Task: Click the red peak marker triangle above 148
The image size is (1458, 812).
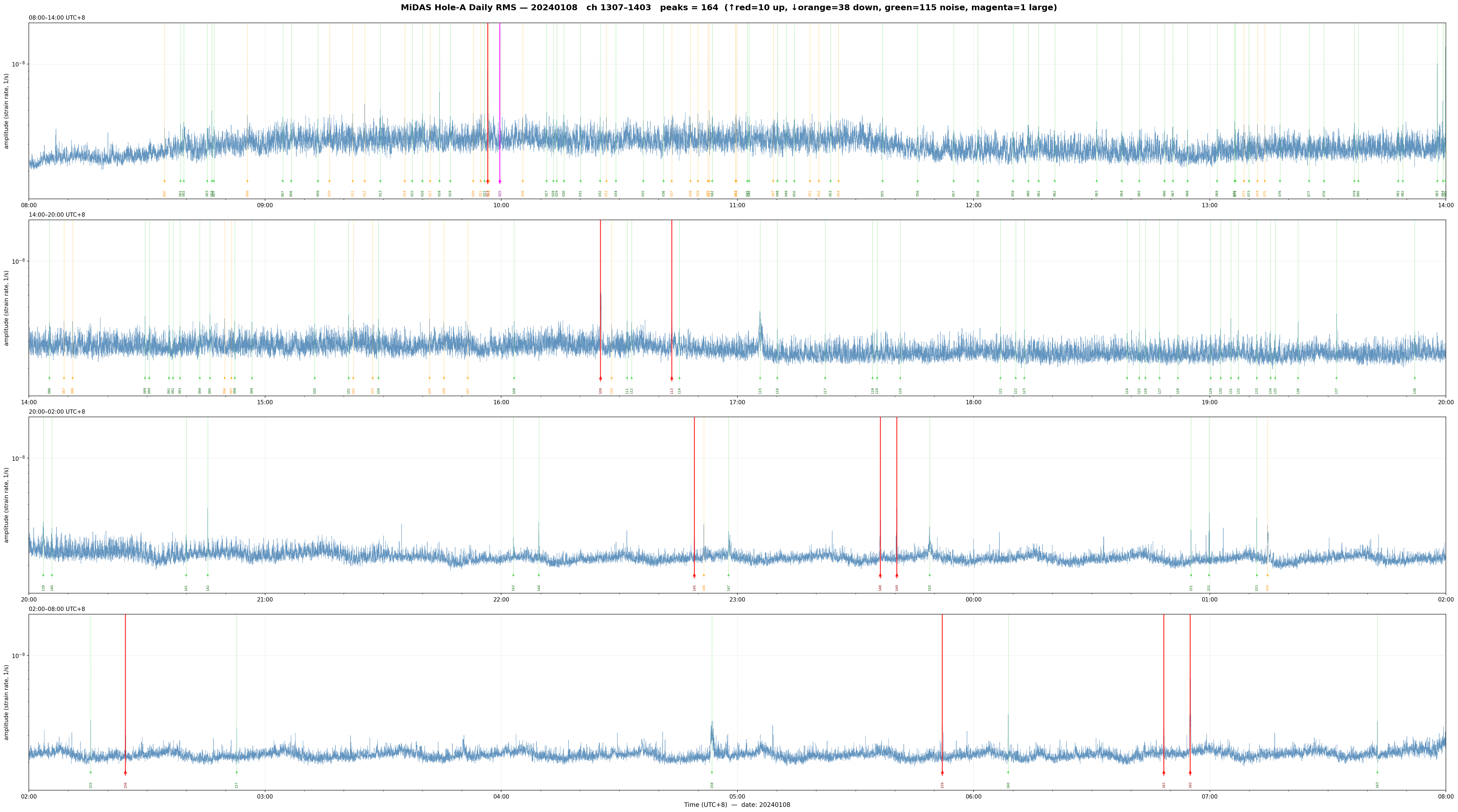Action: pos(880,575)
